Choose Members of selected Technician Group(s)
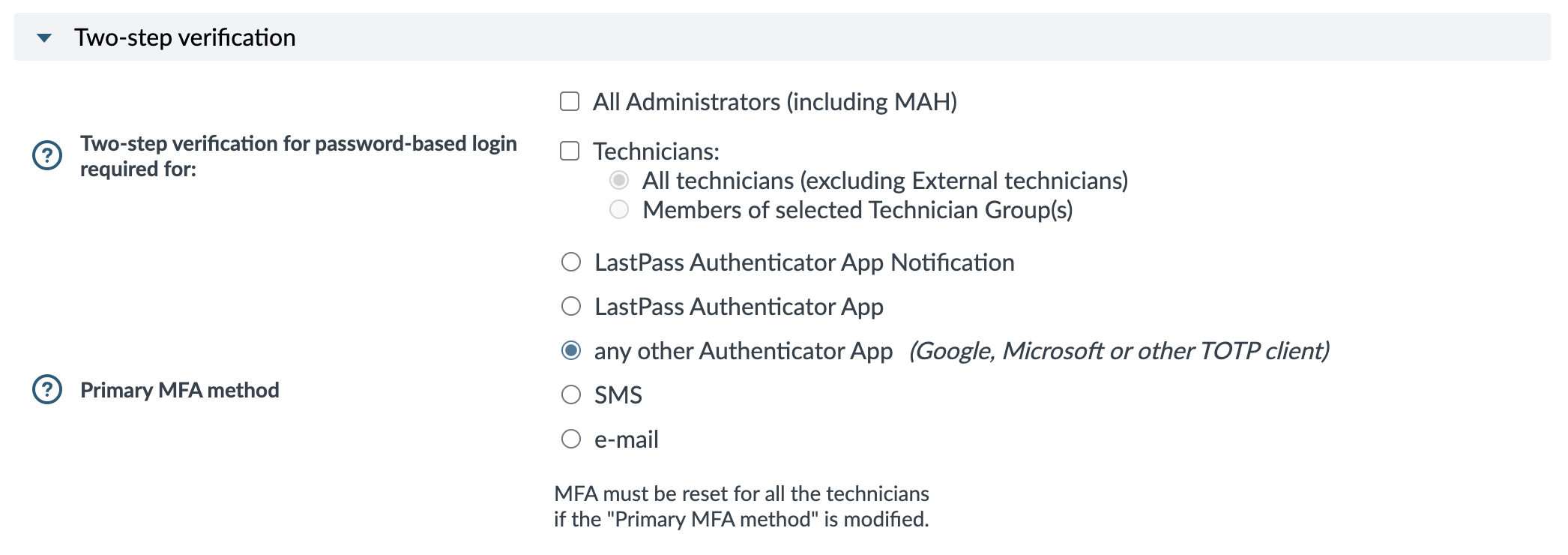This screenshot has width=1568, height=555. 618,211
